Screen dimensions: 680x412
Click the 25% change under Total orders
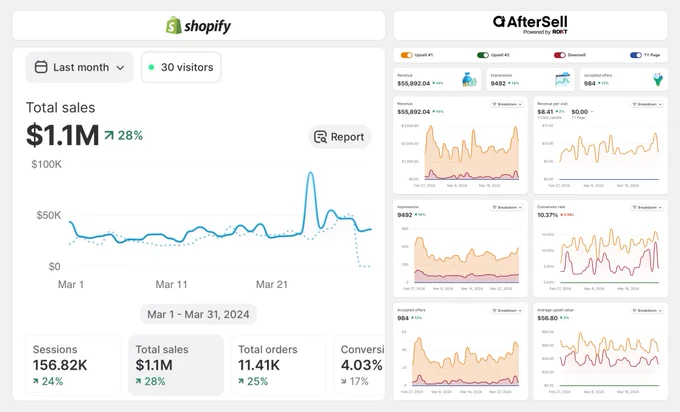coord(258,381)
